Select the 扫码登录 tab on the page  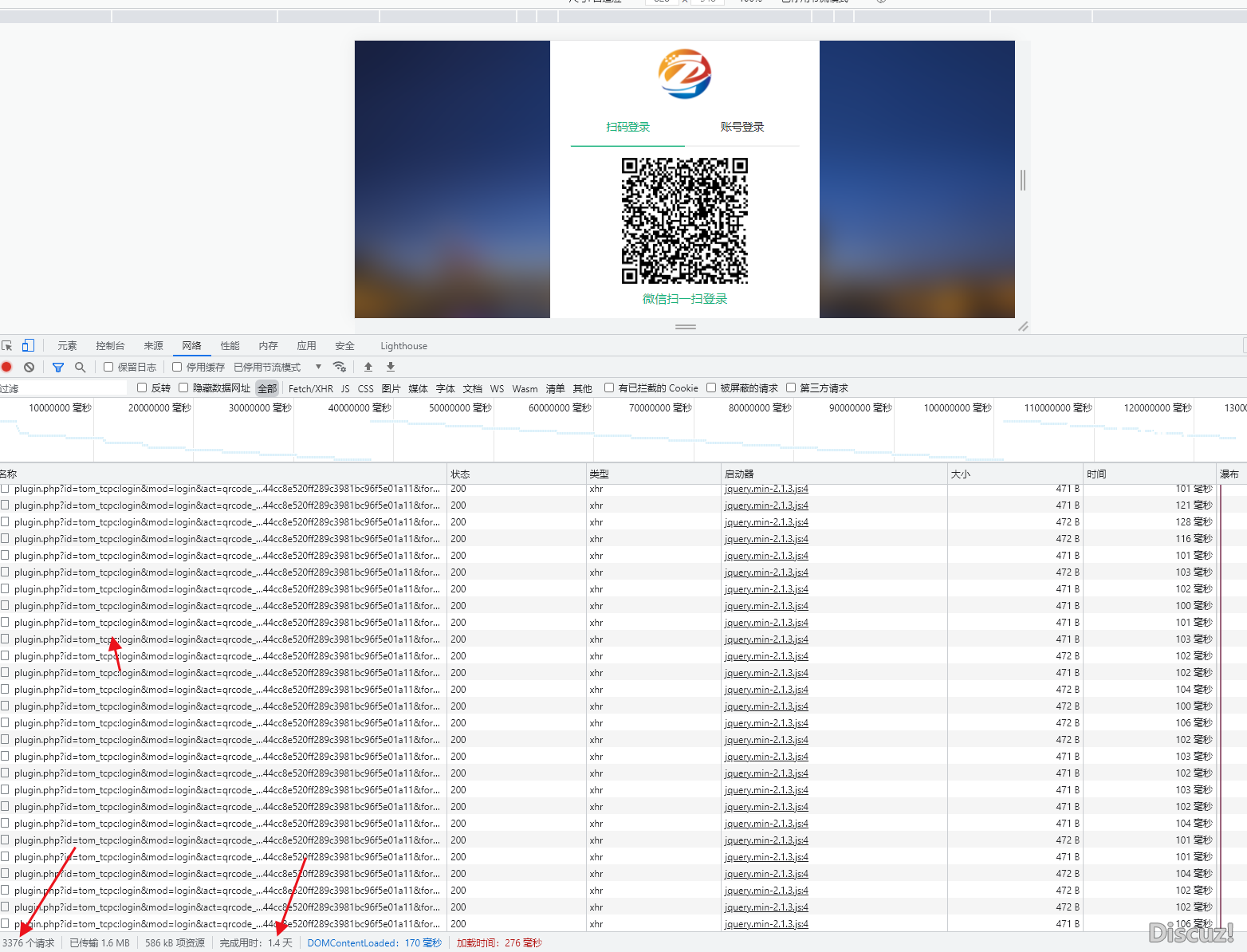coord(628,128)
